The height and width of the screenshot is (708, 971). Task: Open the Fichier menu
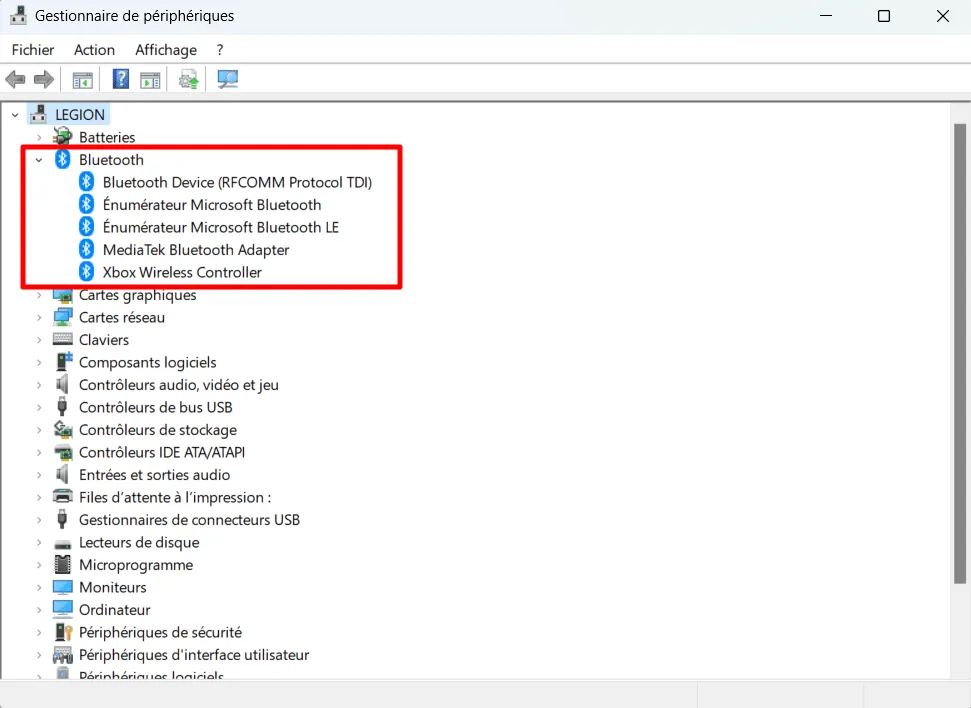point(33,50)
